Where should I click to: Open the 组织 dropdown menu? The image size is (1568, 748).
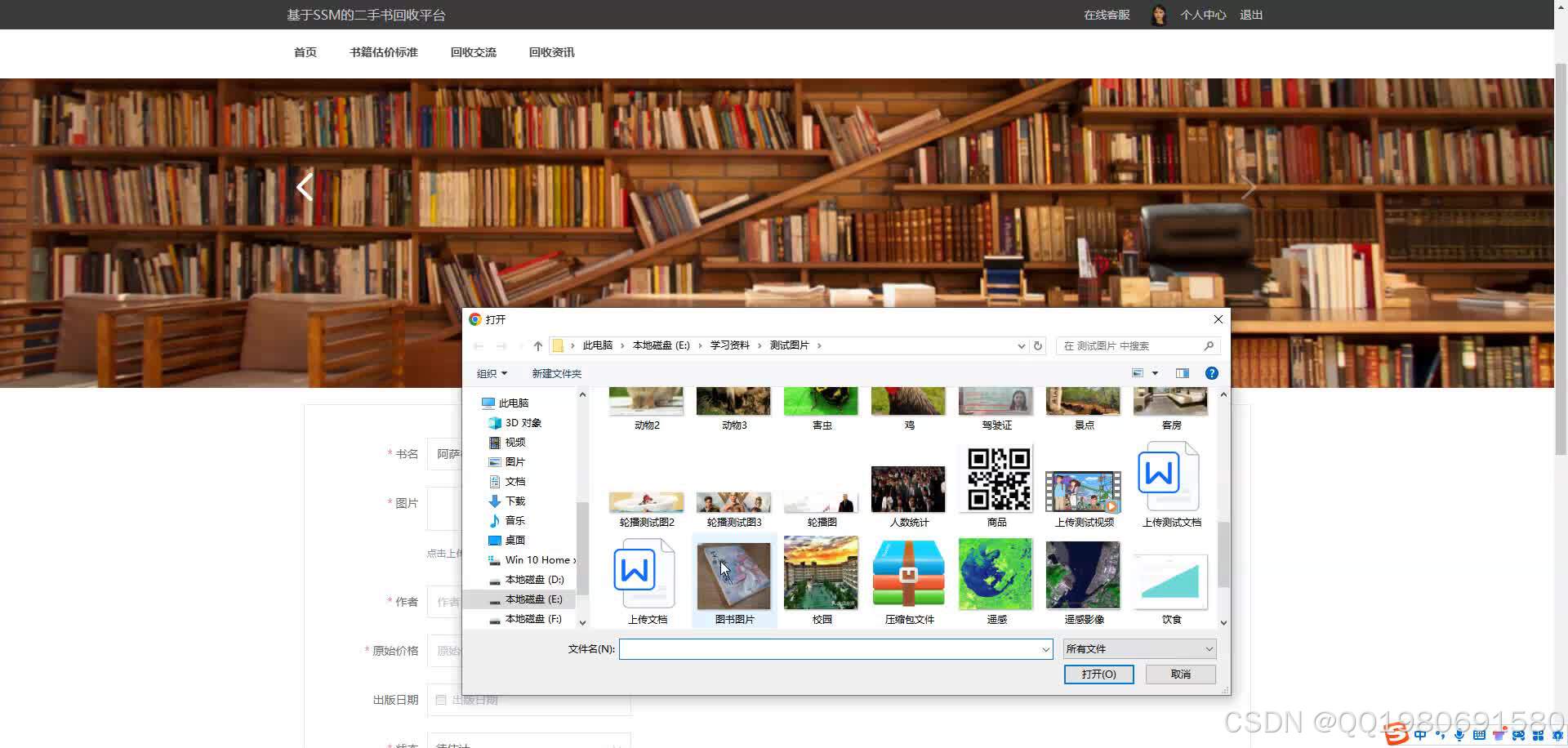tap(492, 373)
